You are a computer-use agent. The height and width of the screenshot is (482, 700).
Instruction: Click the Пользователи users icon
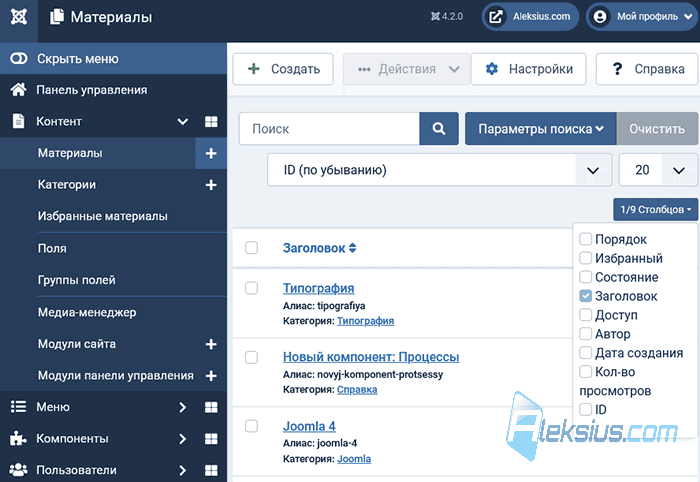coord(18,470)
